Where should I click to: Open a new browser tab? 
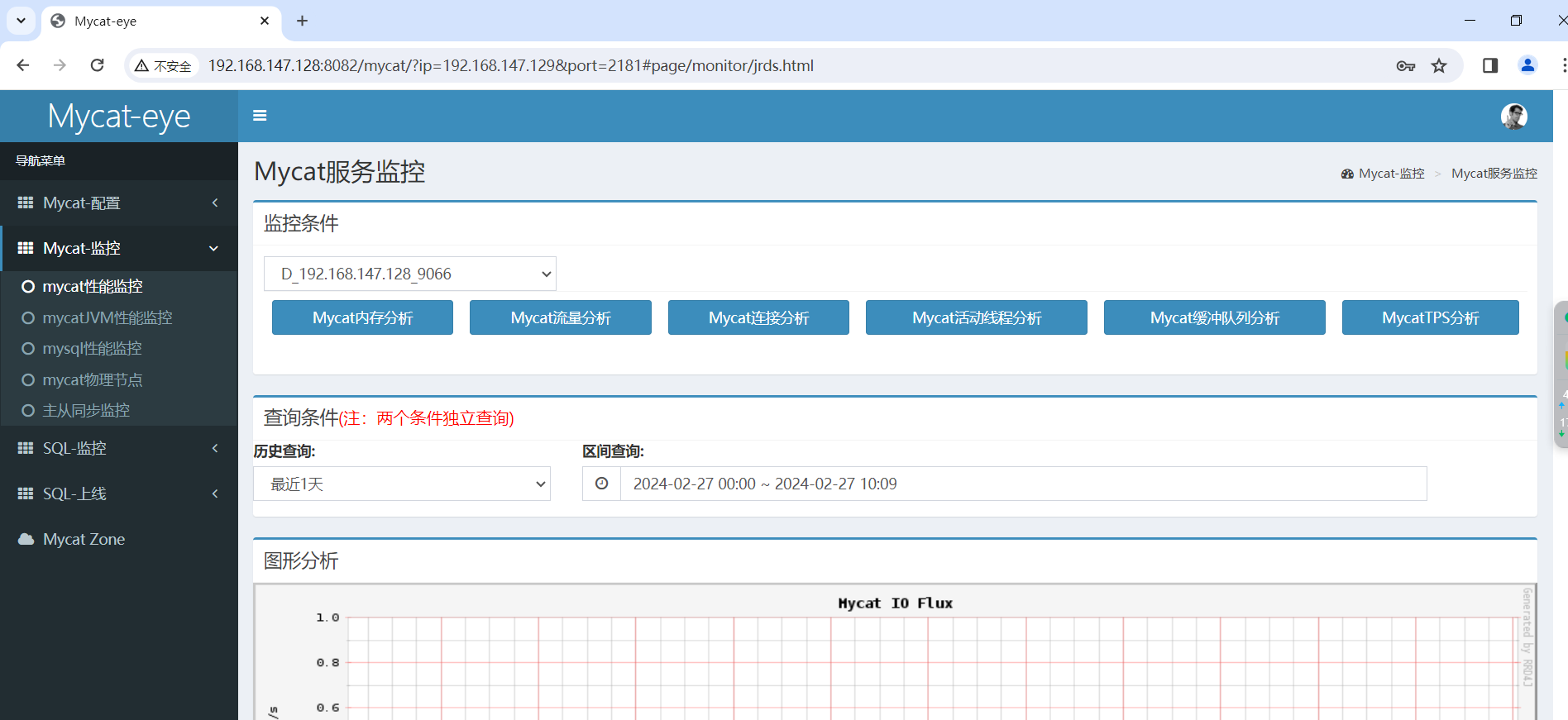click(x=303, y=21)
